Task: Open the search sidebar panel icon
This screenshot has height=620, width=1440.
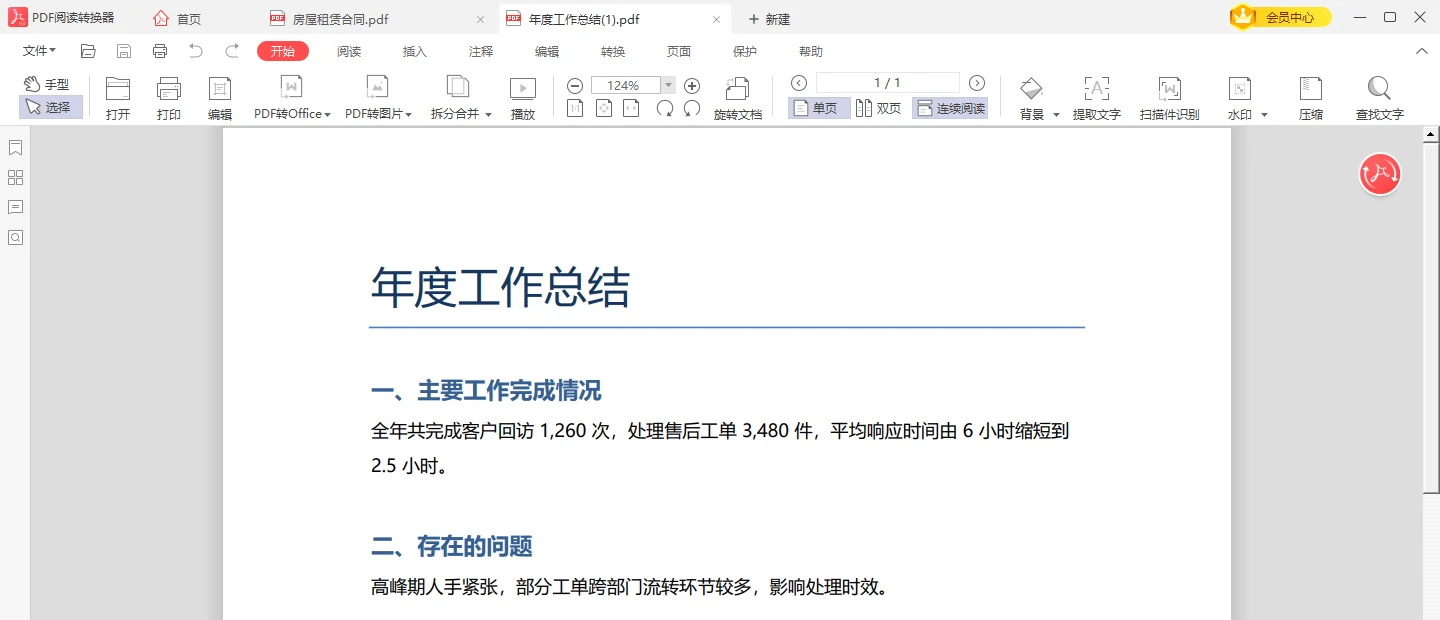Action: tap(15, 237)
